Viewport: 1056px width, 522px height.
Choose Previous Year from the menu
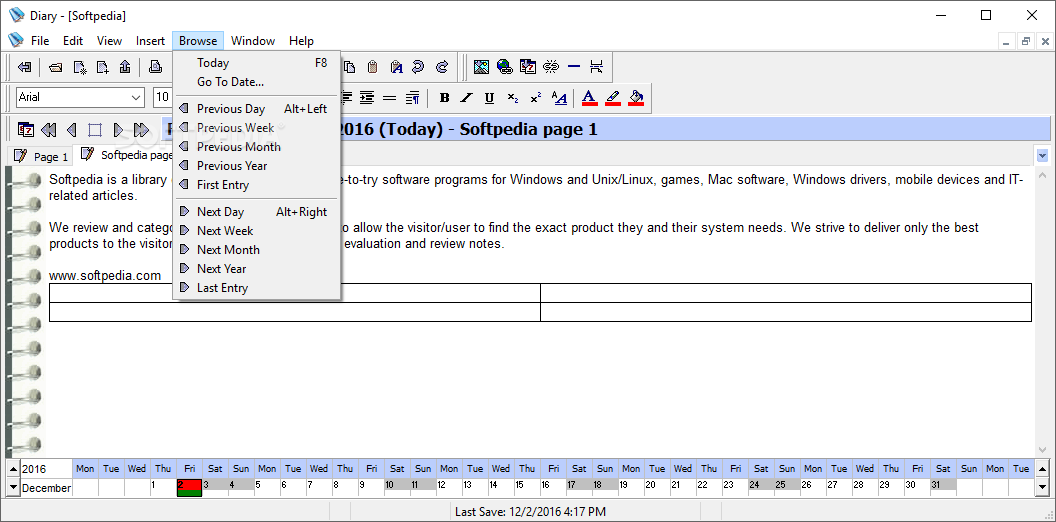(256, 166)
